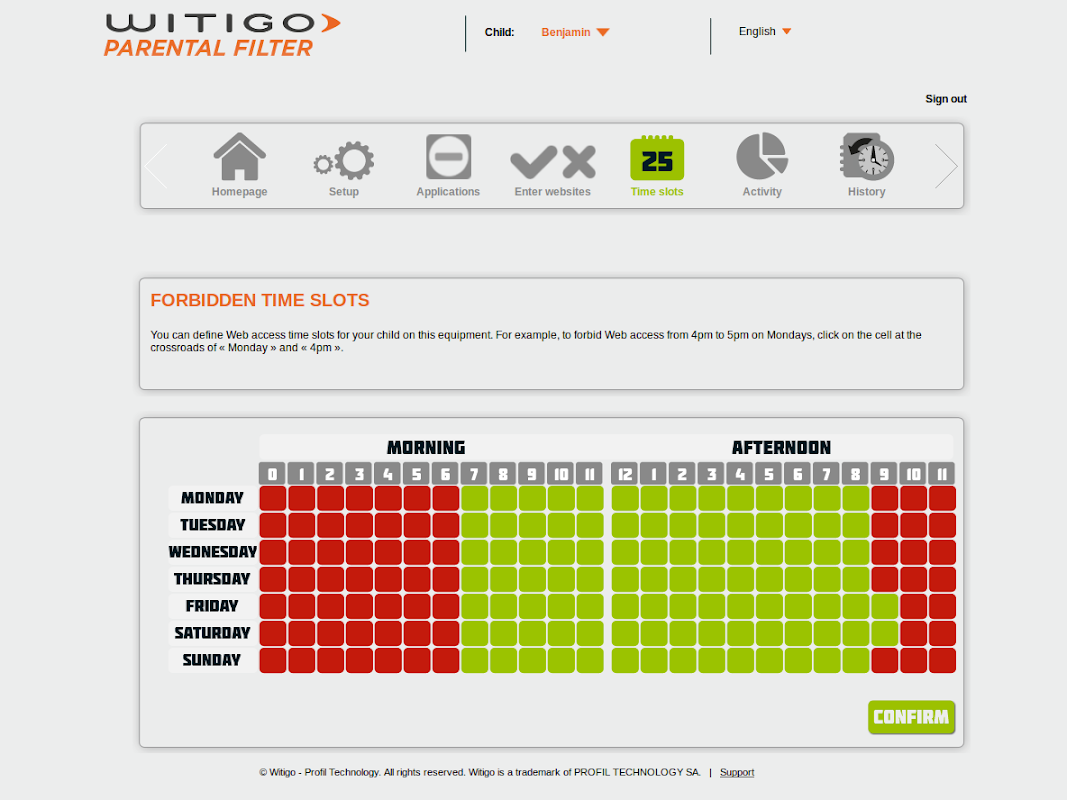Click the morning hour 6 column header
Screen dimensions: 1067x800
(x=446, y=473)
